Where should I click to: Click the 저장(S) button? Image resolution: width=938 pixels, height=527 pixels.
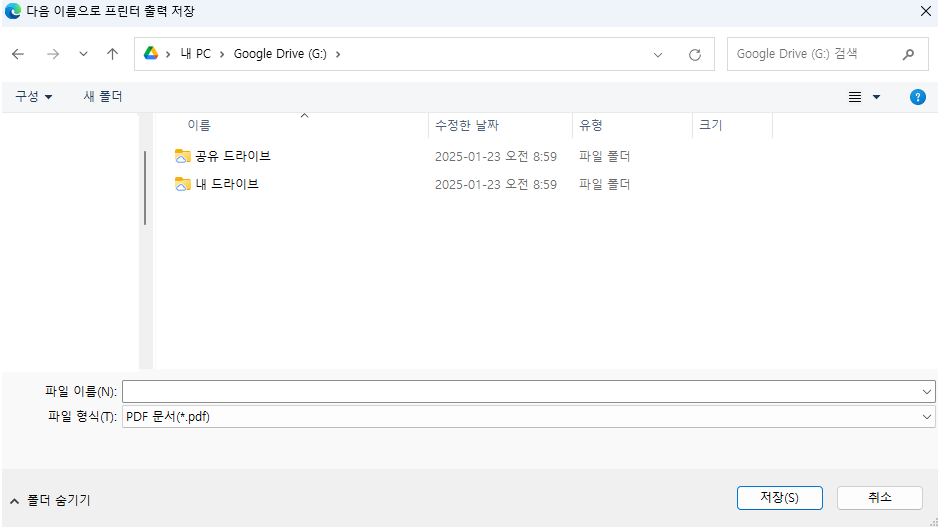(x=779, y=498)
